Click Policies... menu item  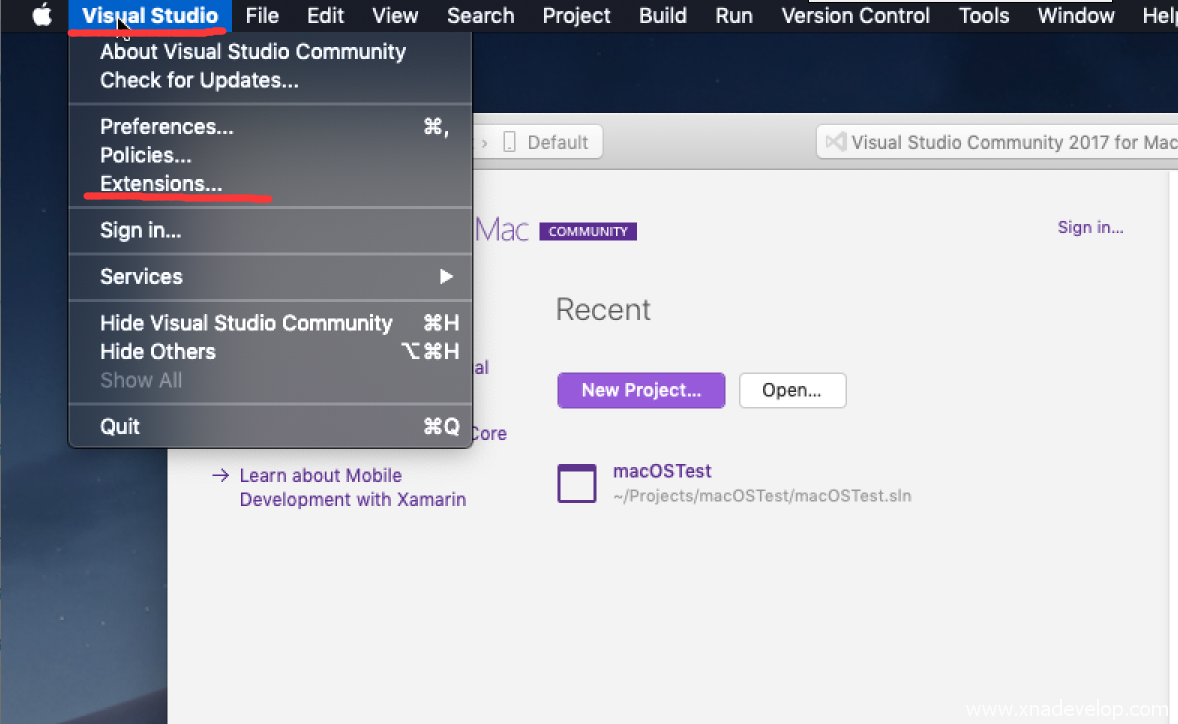[145, 155]
